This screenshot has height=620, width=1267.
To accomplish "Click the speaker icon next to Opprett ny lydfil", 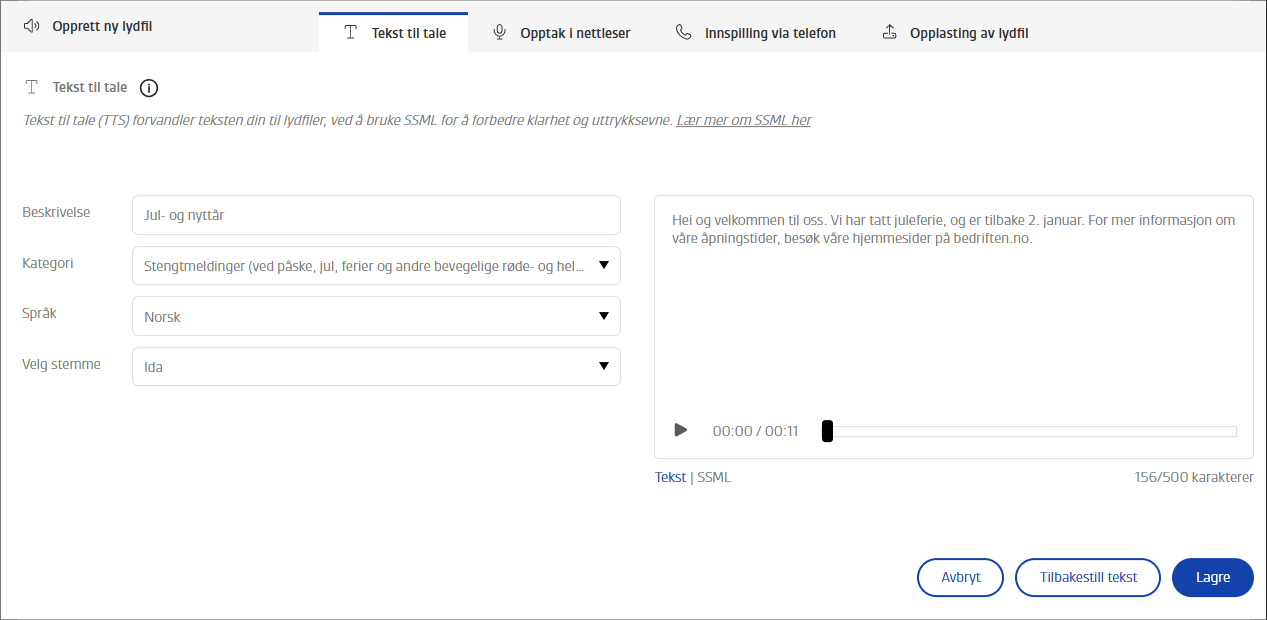I will pos(31,26).
